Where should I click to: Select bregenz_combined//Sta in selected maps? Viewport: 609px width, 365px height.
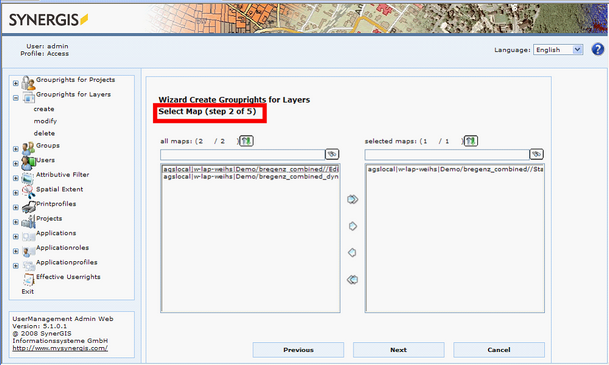point(455,169)
